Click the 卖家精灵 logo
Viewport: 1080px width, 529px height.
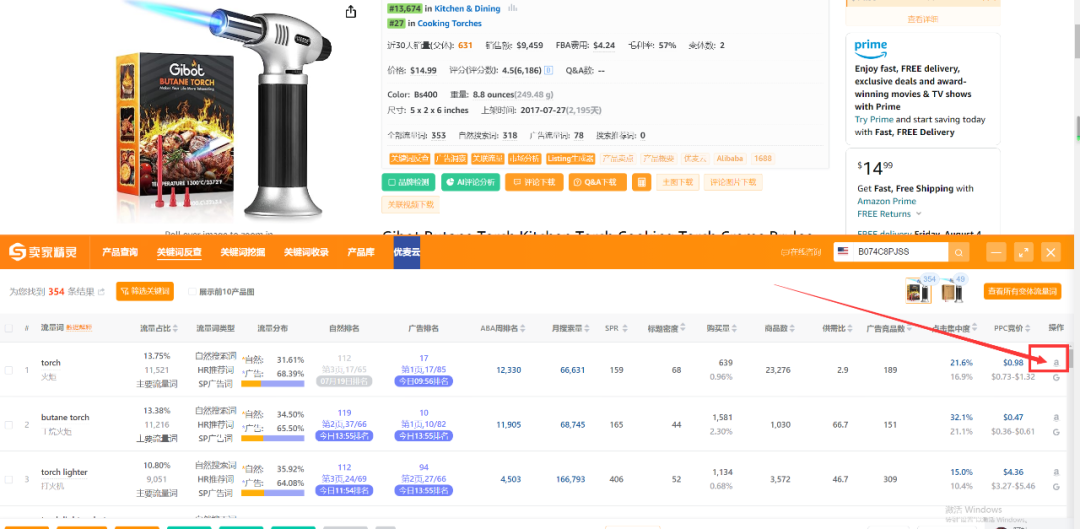pyautogui.click(x=42, y=252)
